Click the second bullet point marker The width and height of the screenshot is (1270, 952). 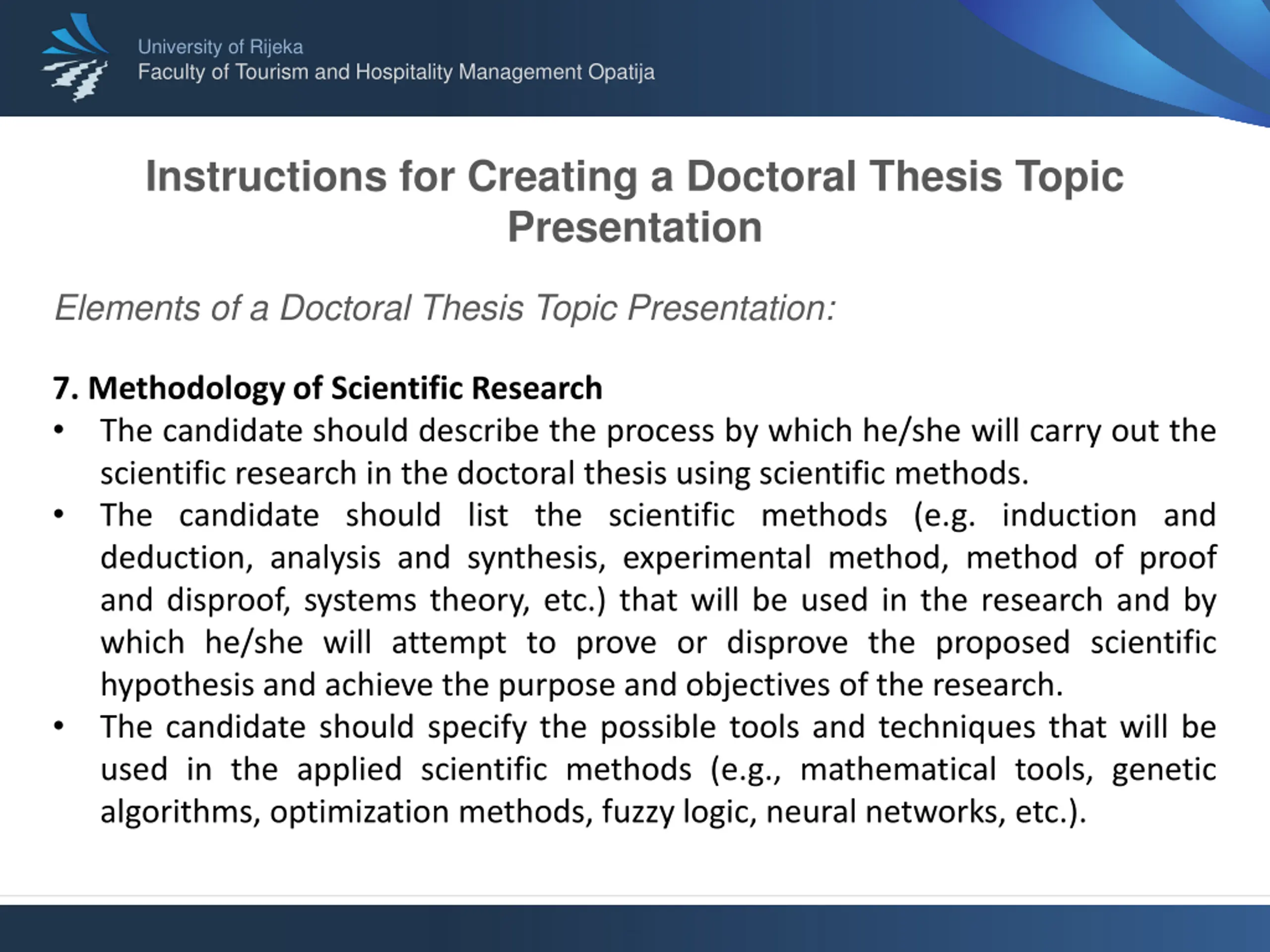pyautogui.click(x=59, y=515)
